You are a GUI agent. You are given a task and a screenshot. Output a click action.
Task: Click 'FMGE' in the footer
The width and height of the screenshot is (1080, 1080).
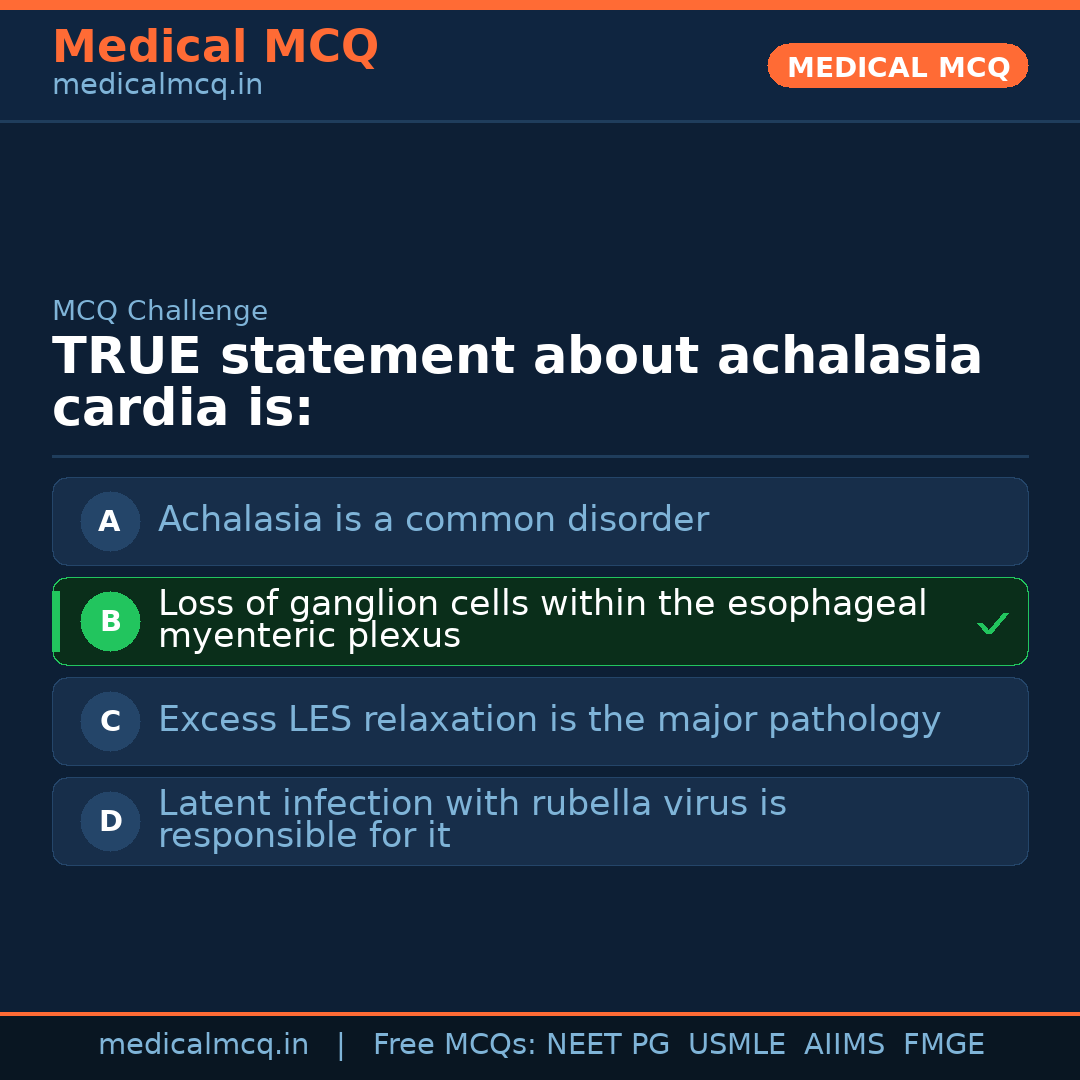[x=943, y=1045]
